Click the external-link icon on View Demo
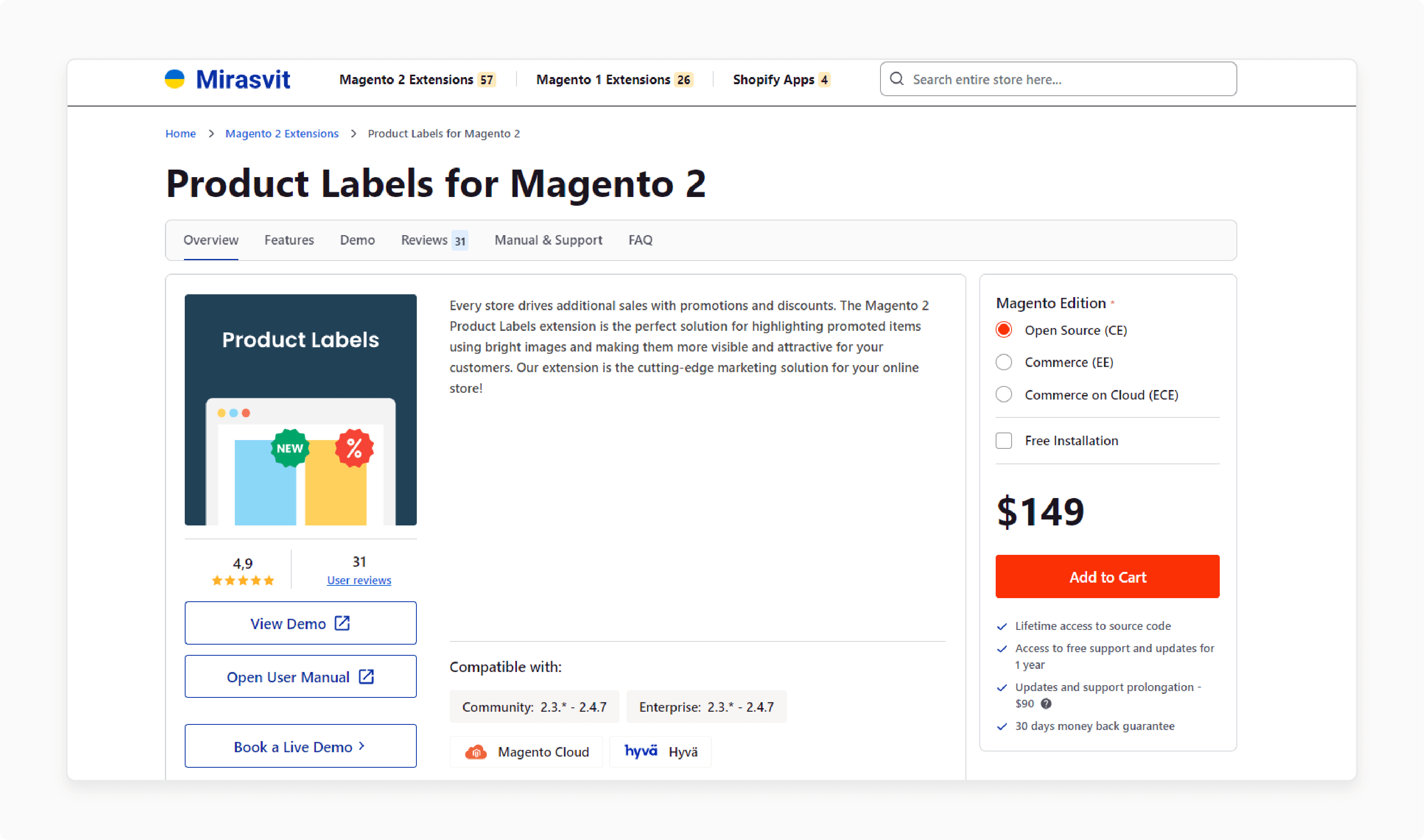Screen dimensions: 1424x840 (x=342, y=623)
